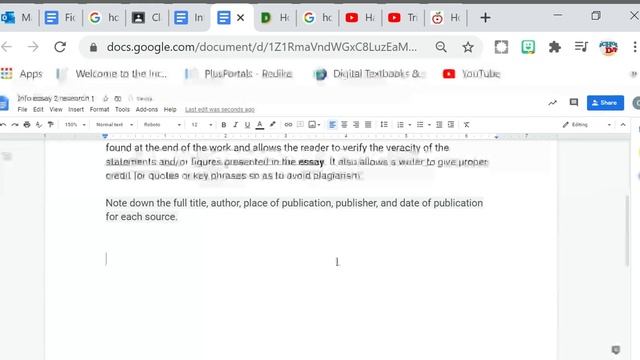Click the clear formatting icon
The height and width of the screenshot is (360, 640).
[467, 124]
